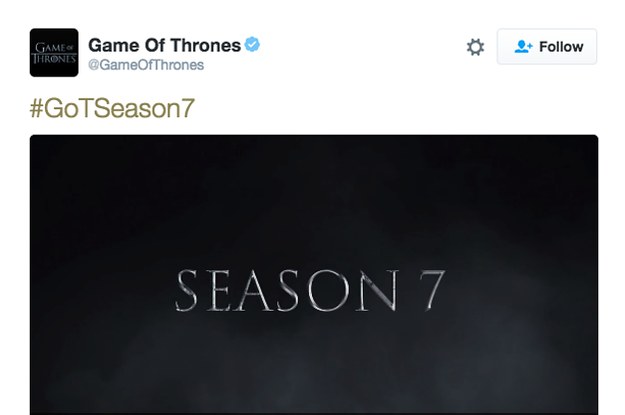The height and width of the screenshot is (415, 625).
Task: Click the digit 7 in the teaser image
Action: [432, 291]
